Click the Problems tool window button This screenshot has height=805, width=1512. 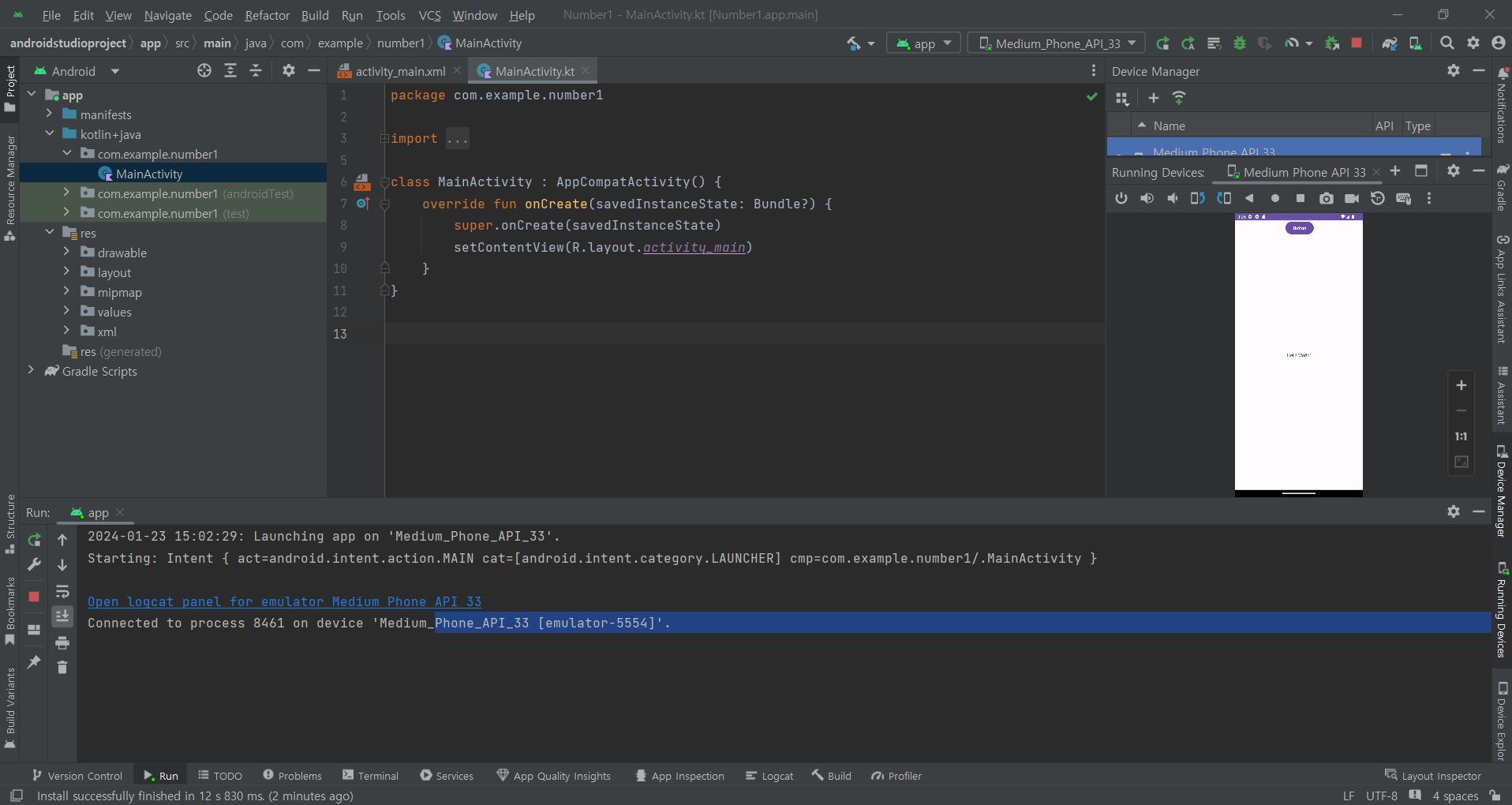tap(292, 776)
